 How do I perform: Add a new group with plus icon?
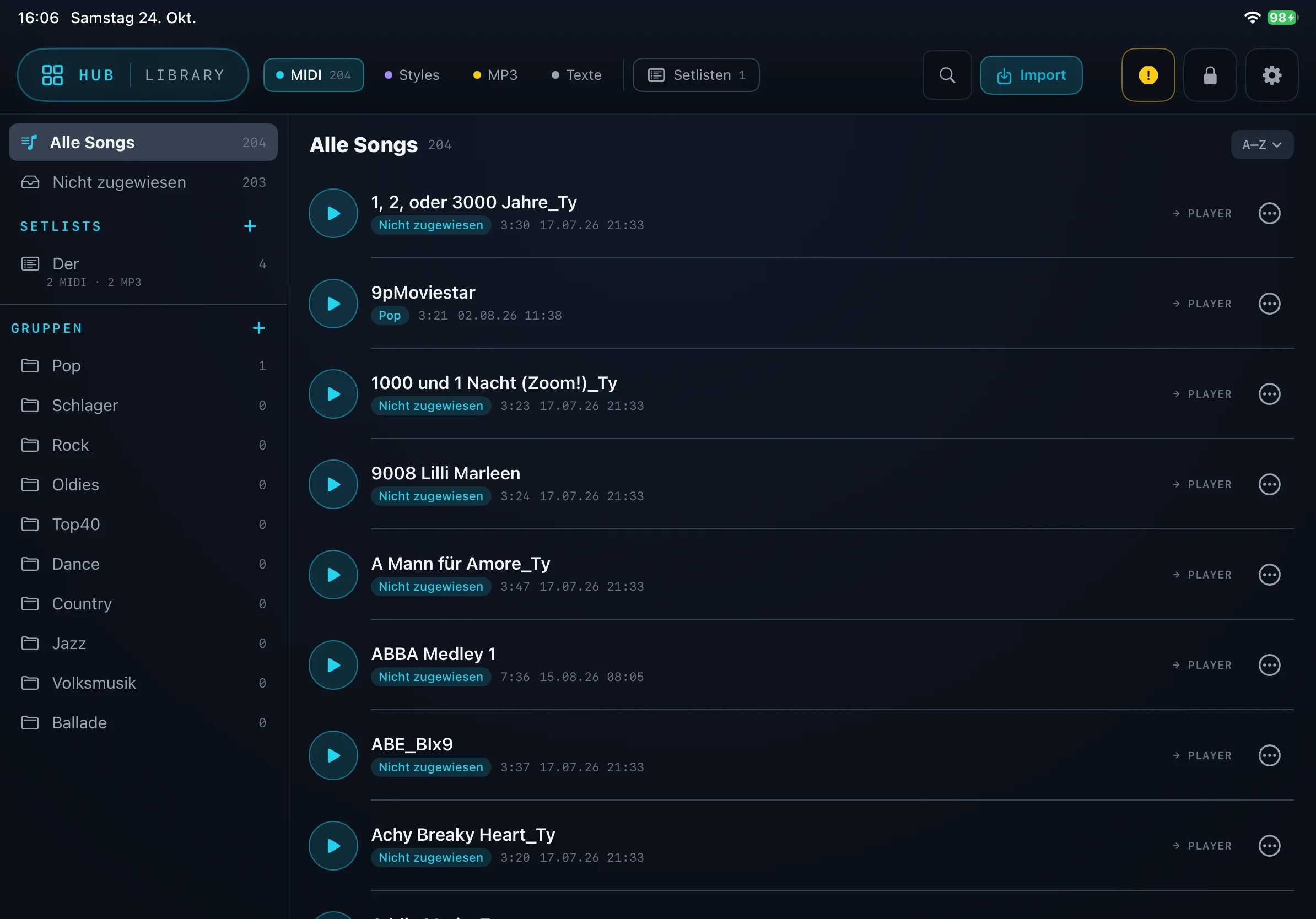[x=259, y=328]
